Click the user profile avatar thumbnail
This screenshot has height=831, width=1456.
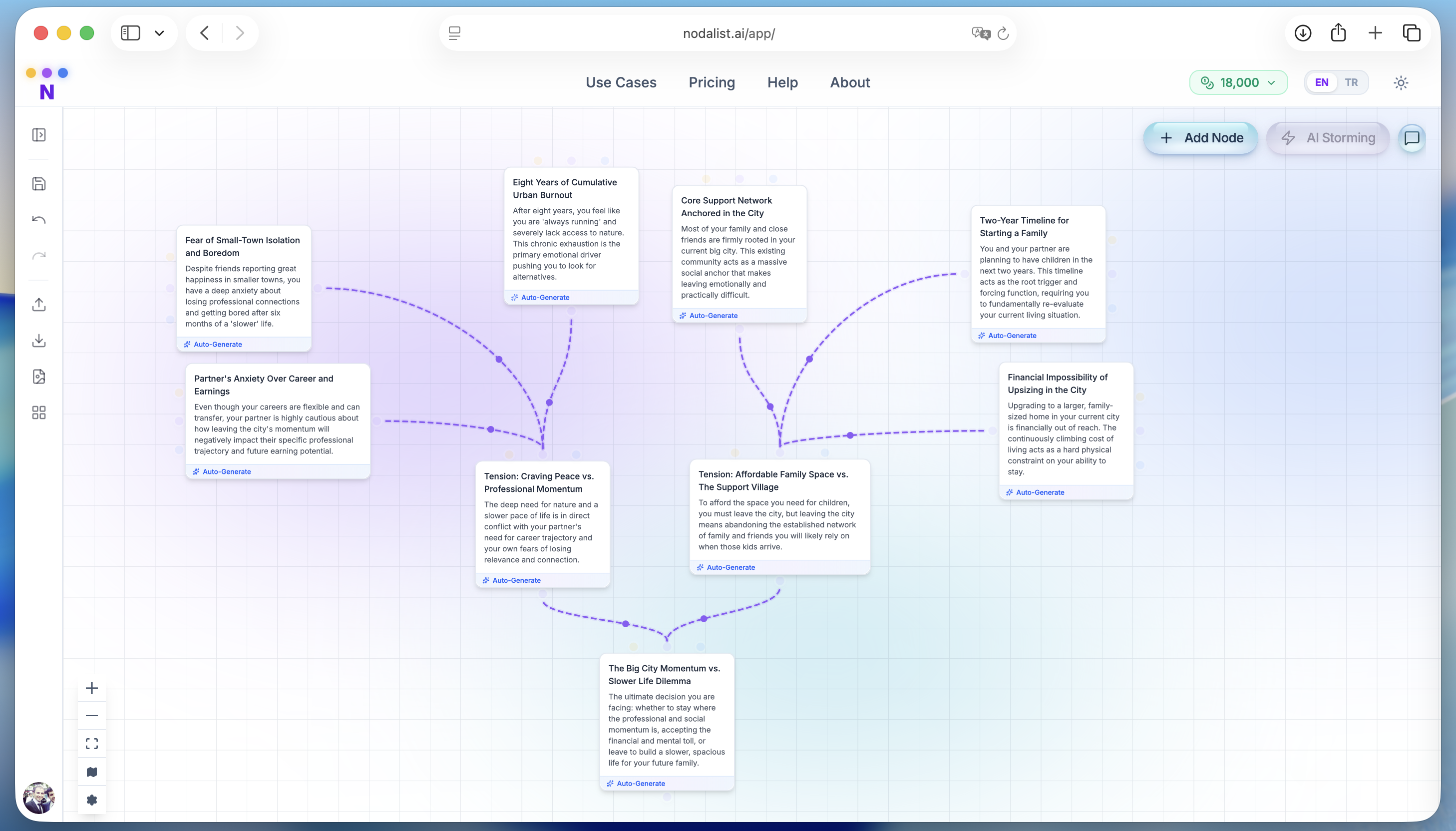pos(38,798)
